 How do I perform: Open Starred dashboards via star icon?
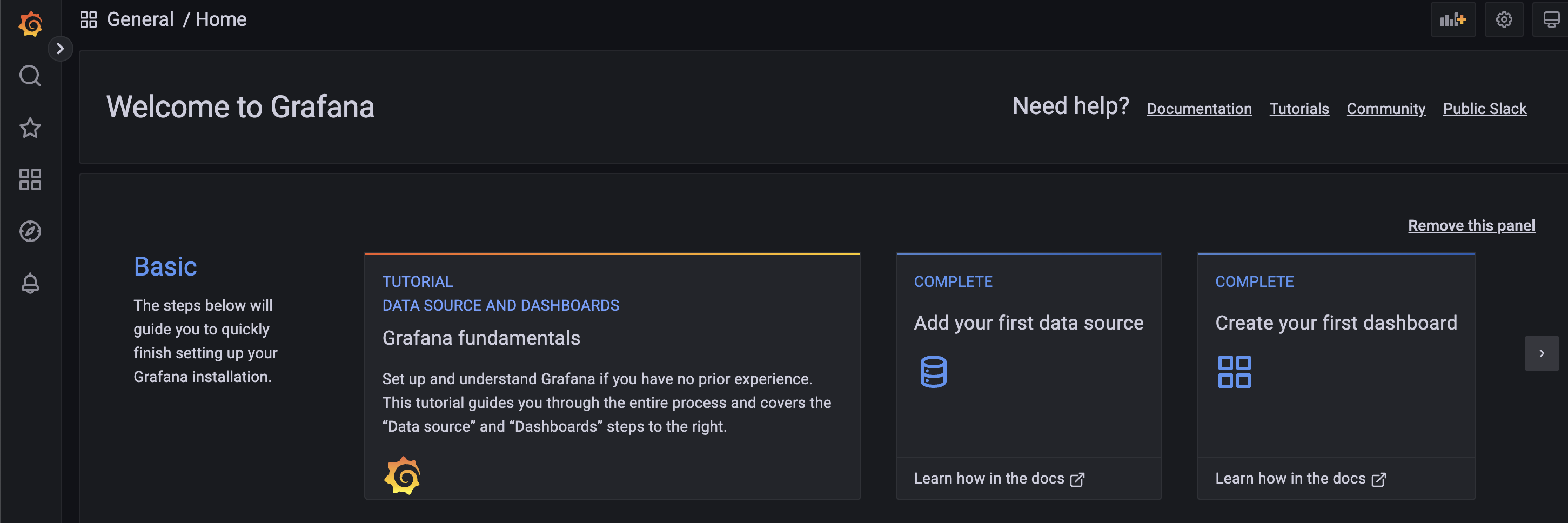click(x=30, y=128)
